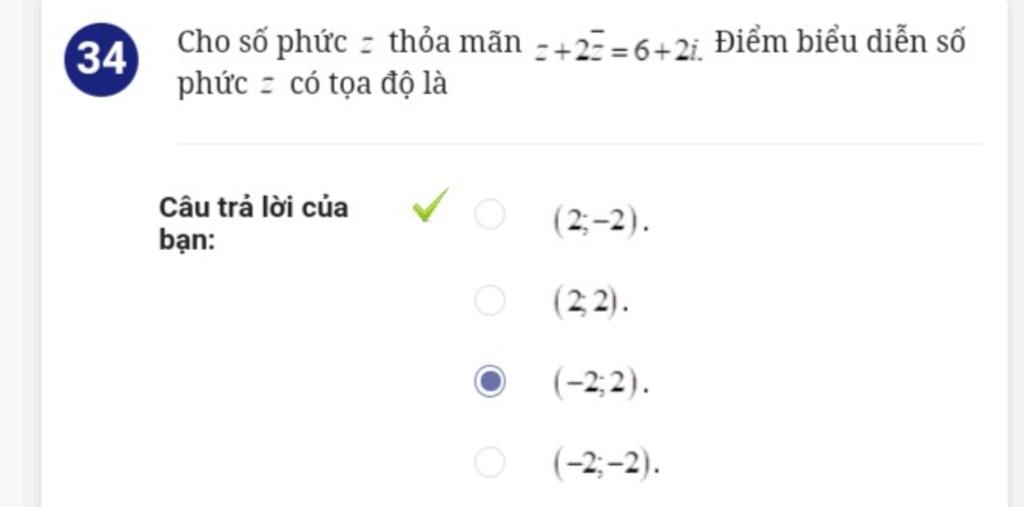
Task: Click the green correct-answer checkmark
Action: point(430,205)
